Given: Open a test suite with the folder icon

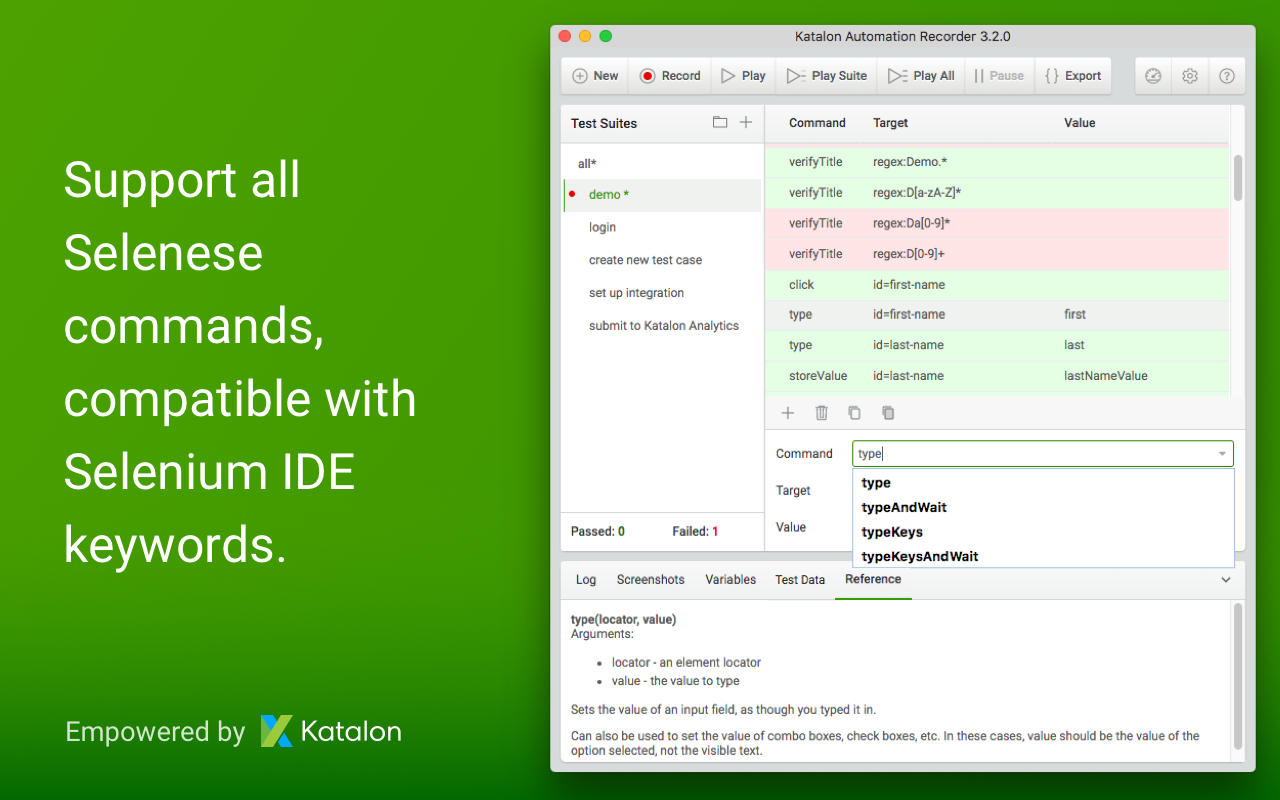Looking at the screenshot, I should pyautogui.click(x=720, y=122).
